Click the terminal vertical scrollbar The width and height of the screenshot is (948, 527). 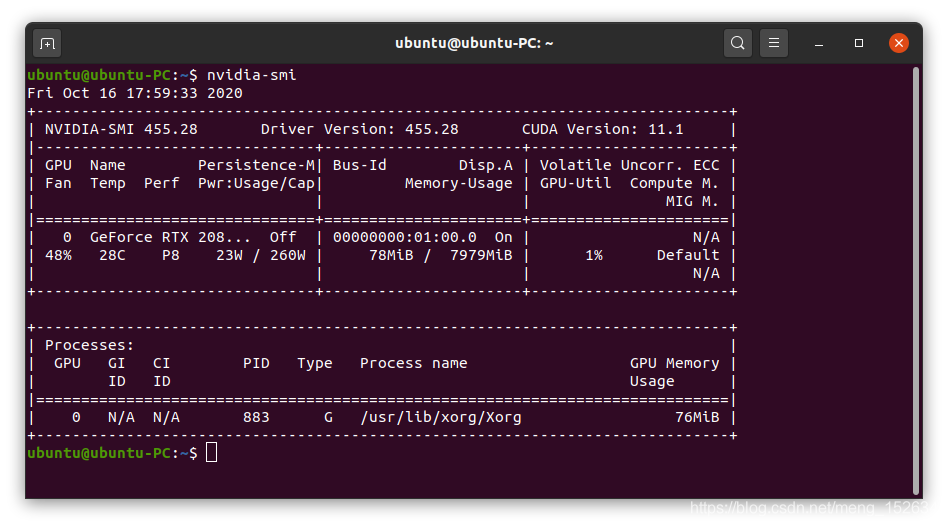coord(917,281)
